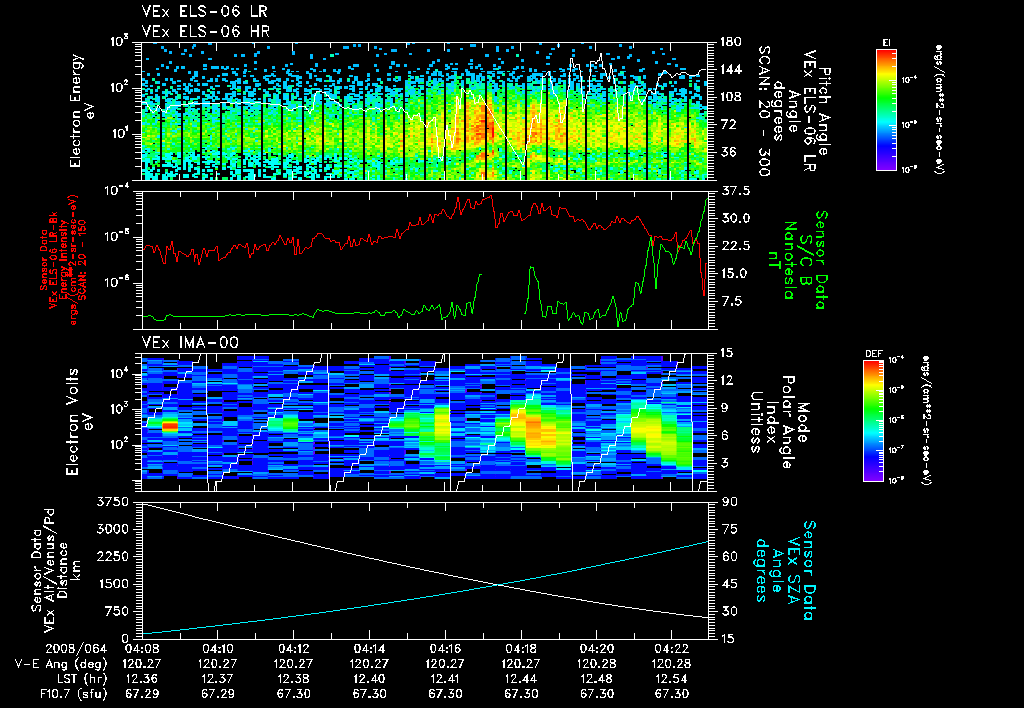Click the 04:12 time tick label

[x=294, y=650]
